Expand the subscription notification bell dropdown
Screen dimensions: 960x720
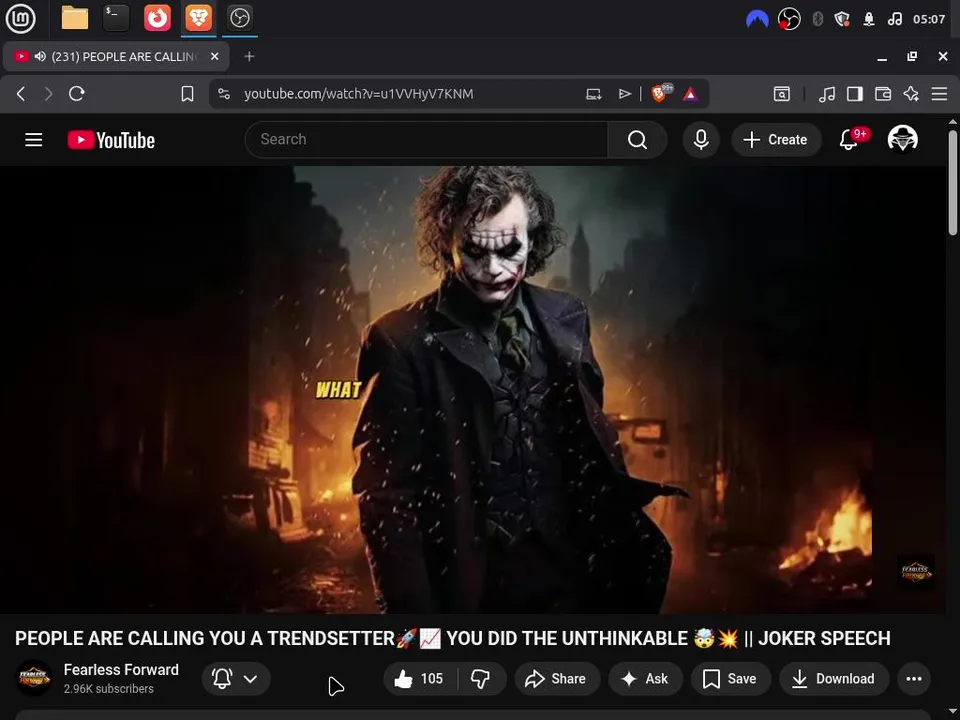click(x=236, y=678)
